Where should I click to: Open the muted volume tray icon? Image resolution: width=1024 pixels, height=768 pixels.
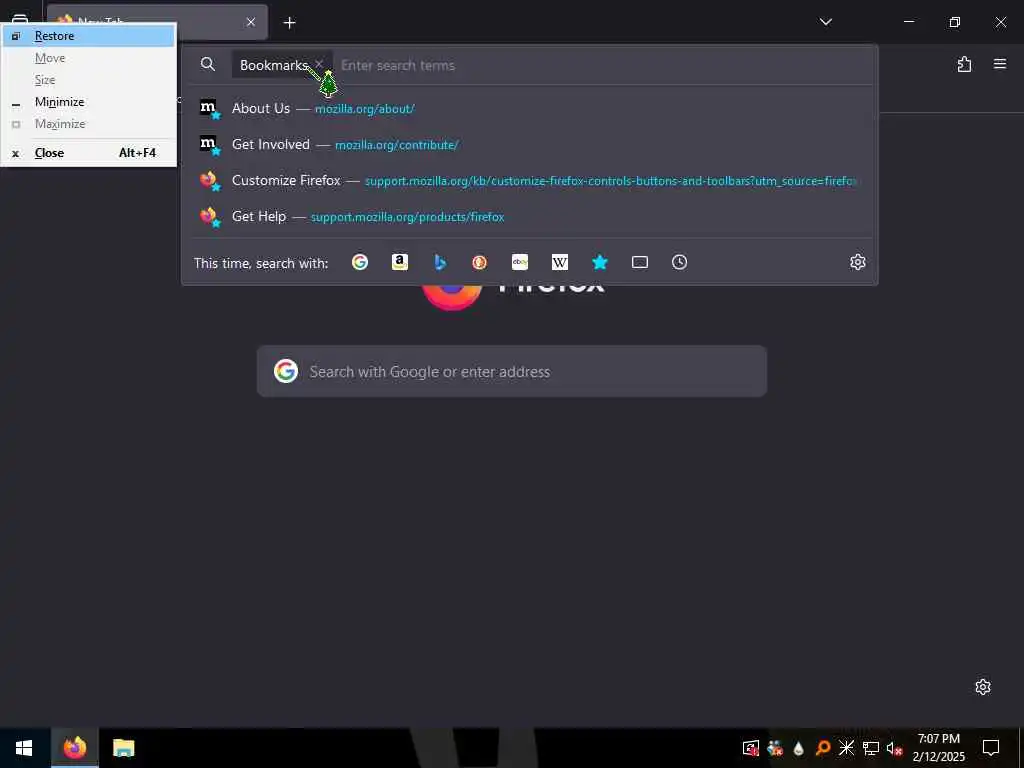click(894, 748)
